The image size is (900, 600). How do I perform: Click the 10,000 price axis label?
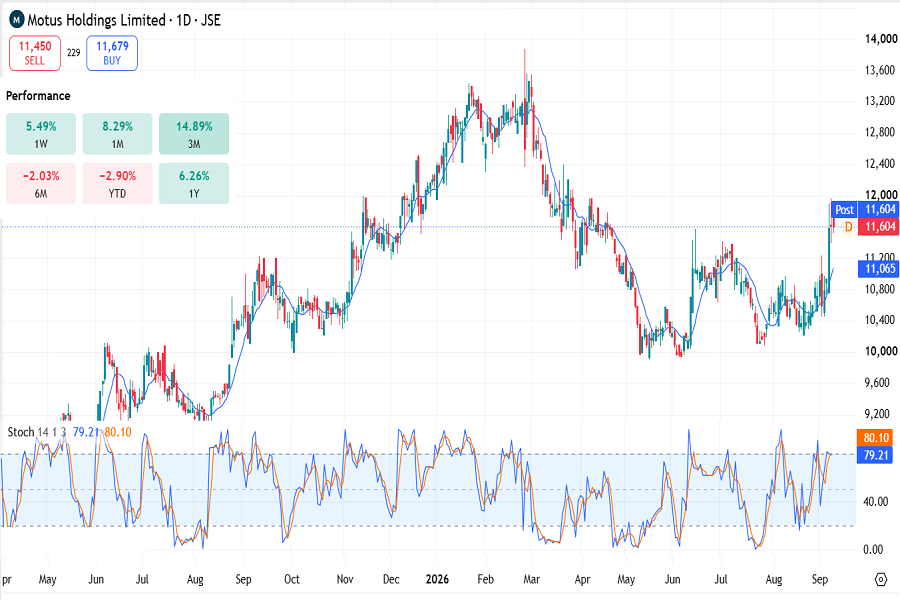[x=881, y=351]
